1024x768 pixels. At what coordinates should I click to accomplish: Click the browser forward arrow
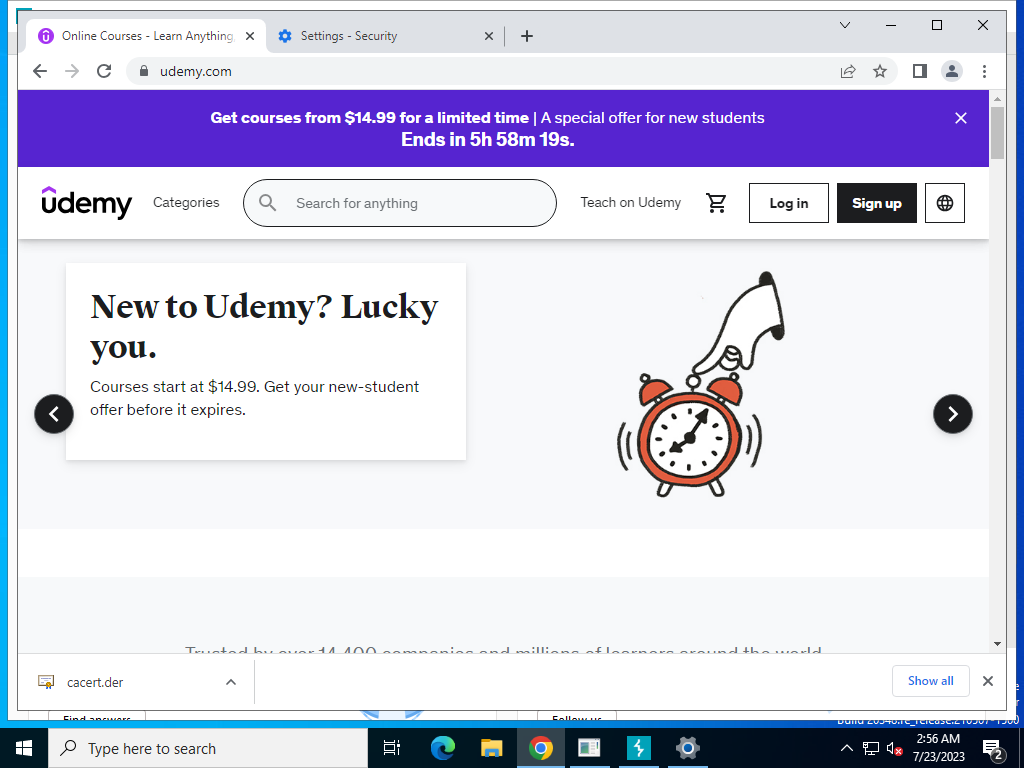pos(72,71)
